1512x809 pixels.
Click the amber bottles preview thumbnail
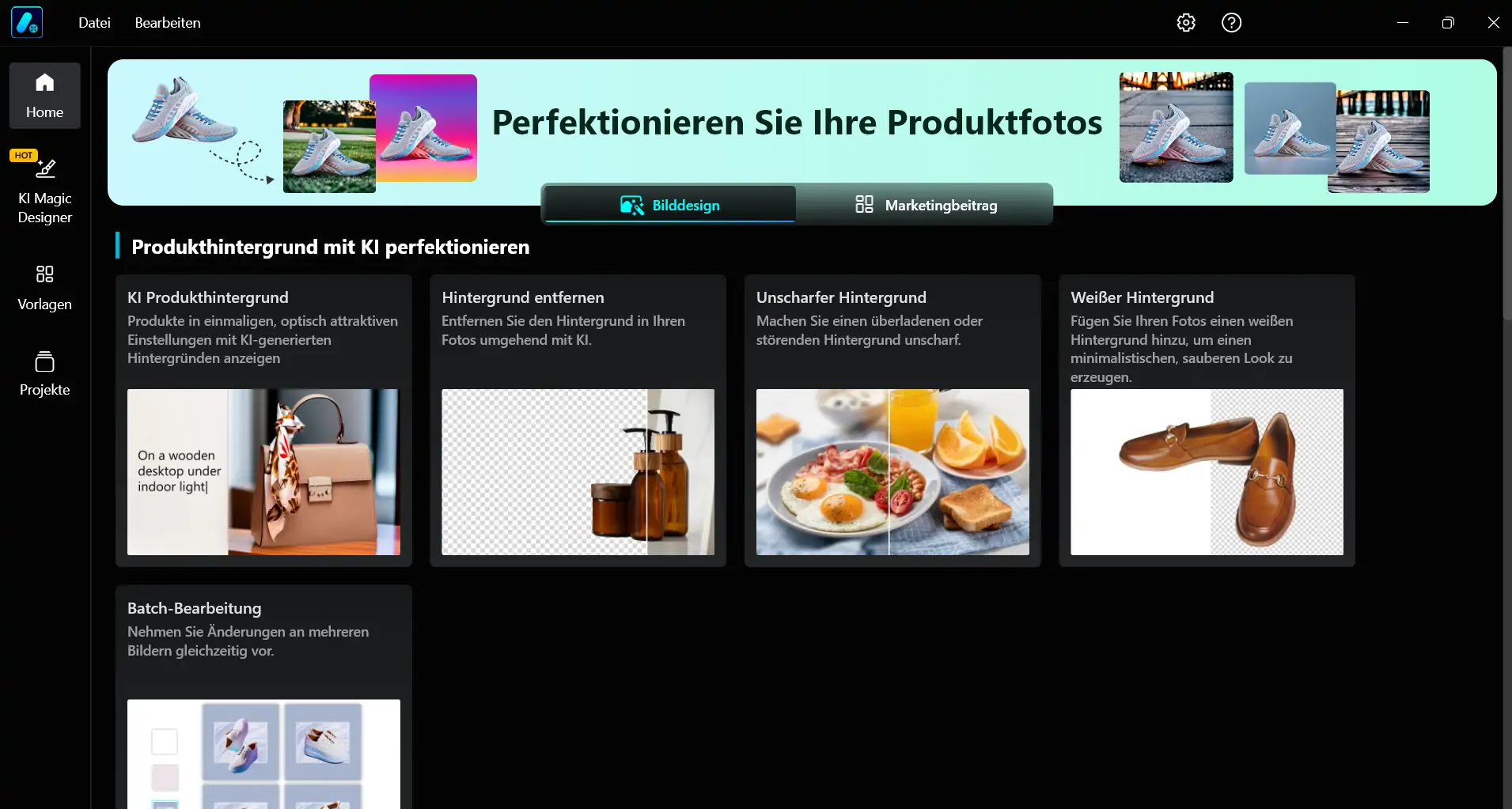pyautogui.click(x=578, y=472)
